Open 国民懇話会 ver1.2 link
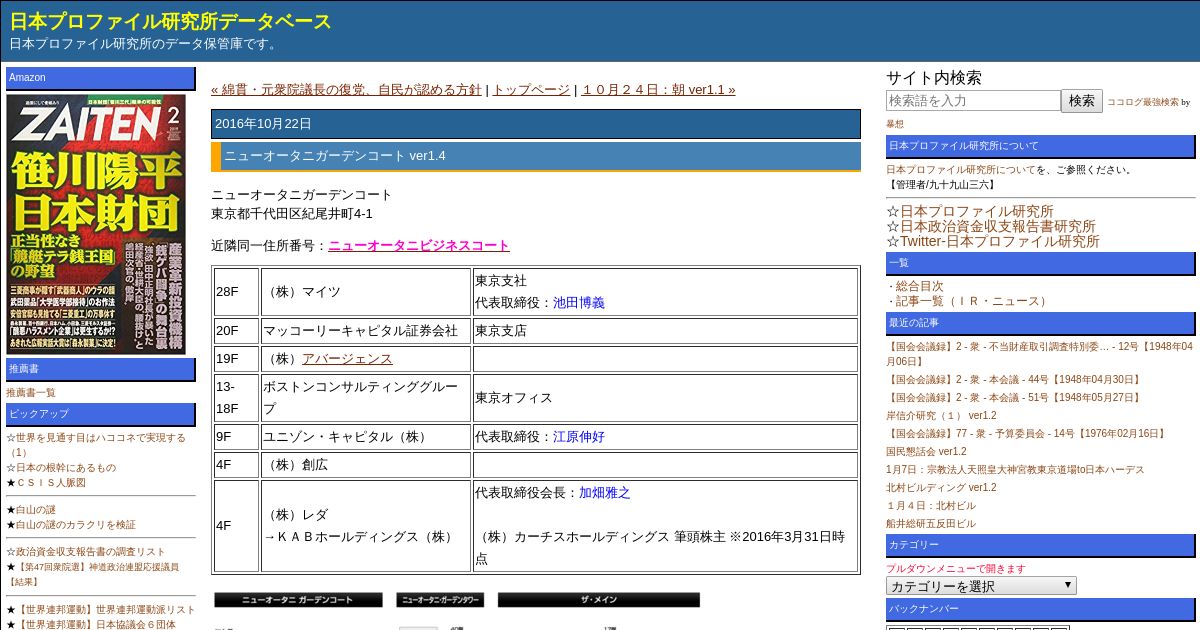Viewport: 1200px width, 630px height. pyautogui.click(x=926, y=452)
